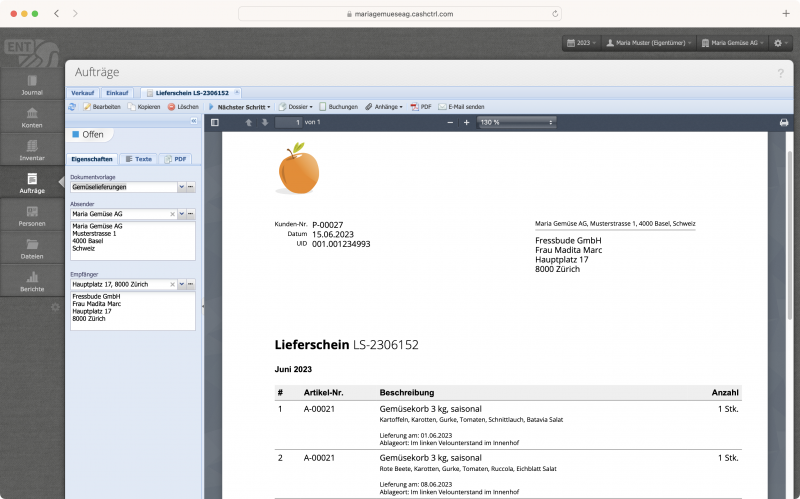
Task: Open Buchungen from the toolbar
Action: [338, 107]
